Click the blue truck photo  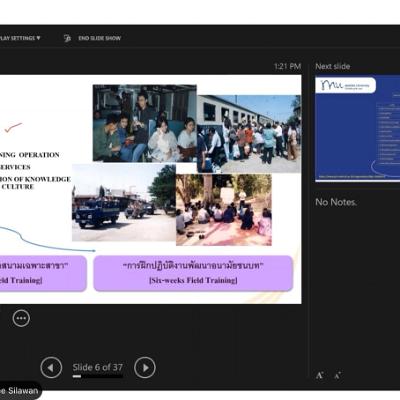point(124,203)
